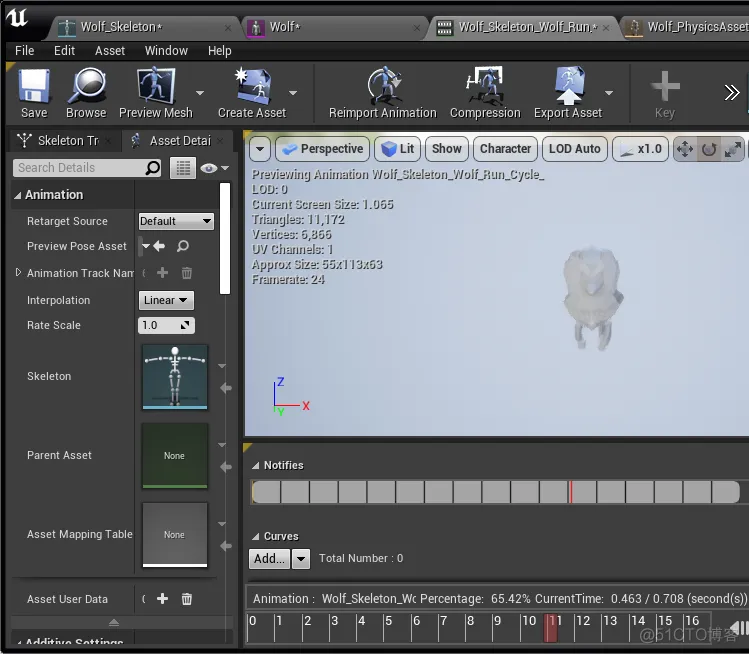
Task: Click the Export Asset icon
Action: click(x=568, y=86)
